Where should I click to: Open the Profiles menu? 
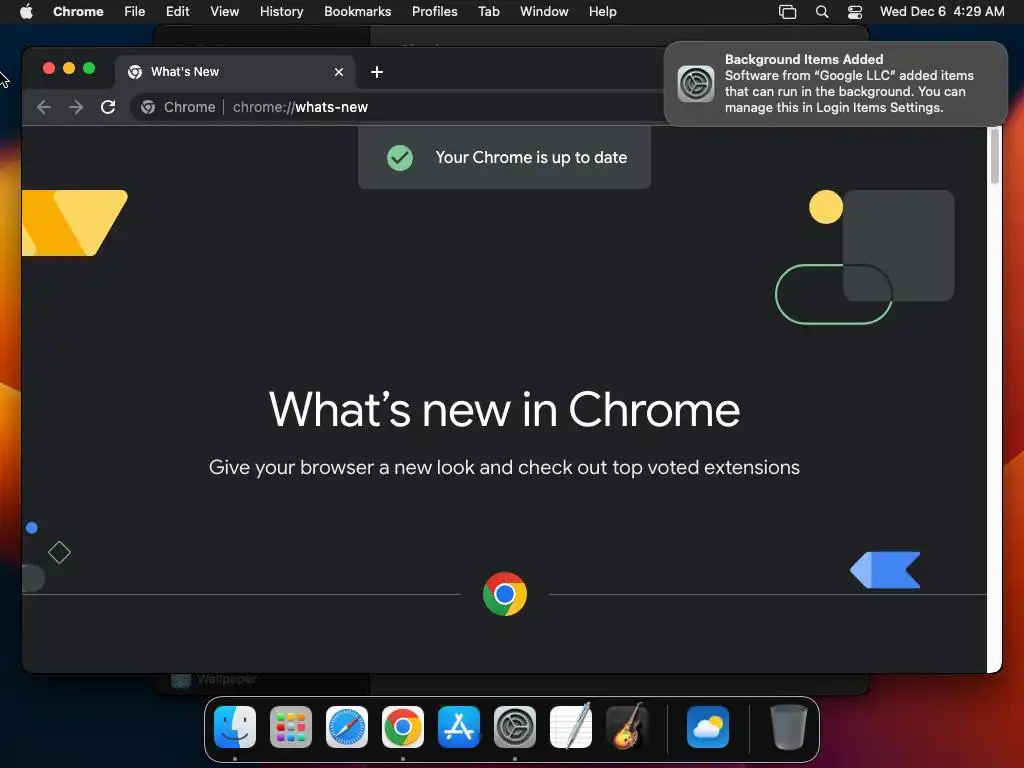[434, 12]
